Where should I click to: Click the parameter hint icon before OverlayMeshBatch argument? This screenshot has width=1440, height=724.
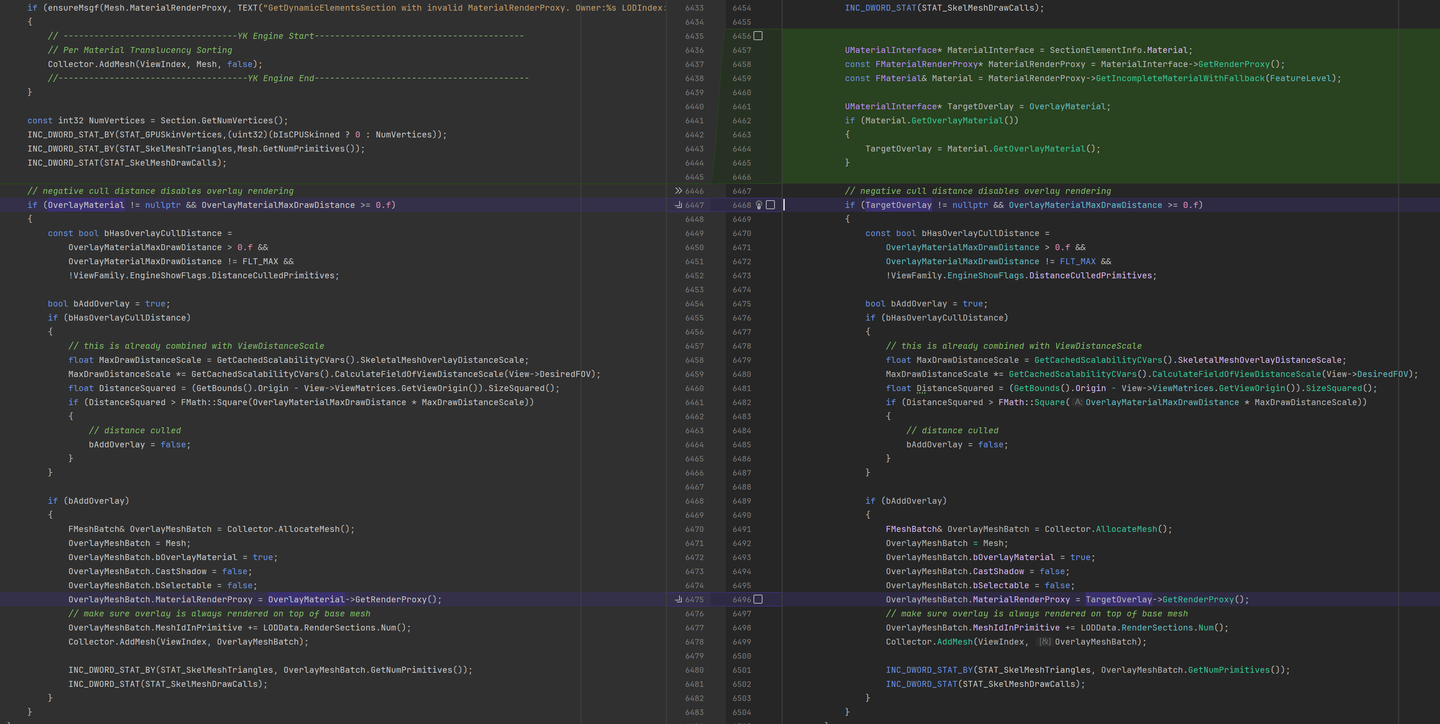(1044, 642)
